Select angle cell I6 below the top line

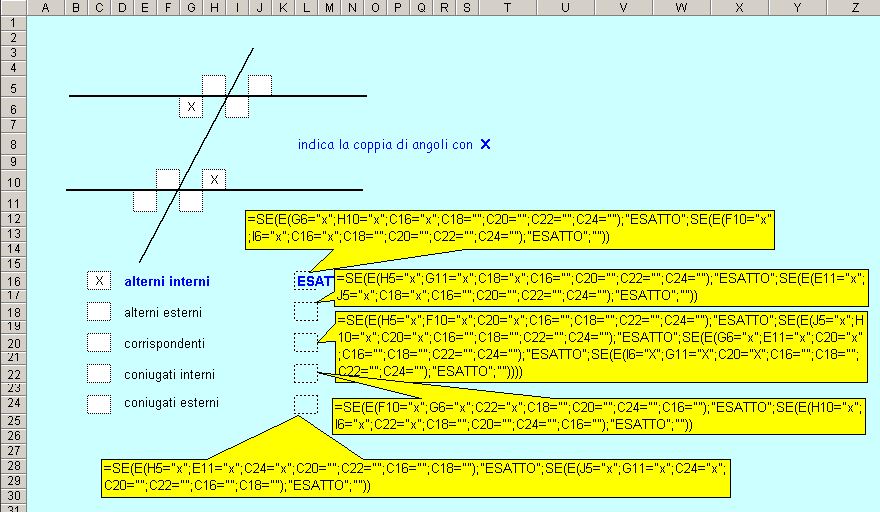[237, 107]
